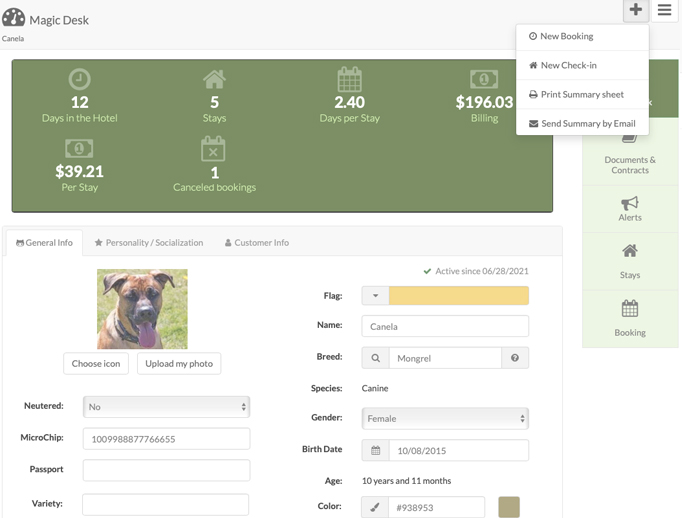Click the MicroChip input field
Screen dimensions: 682x518
click(x=167, y=439)
